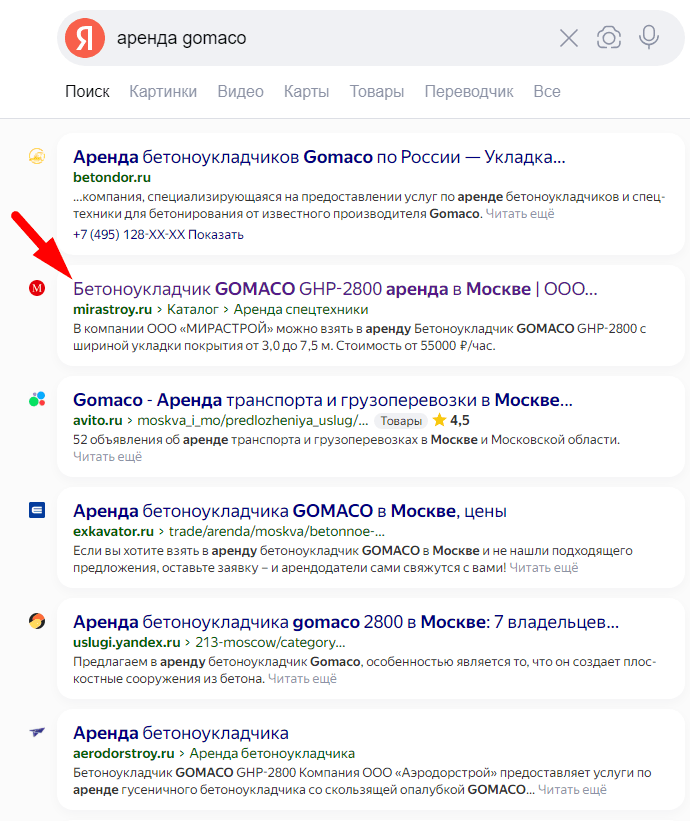Open Аренда бетоноукладчика breadcrumb under aerodorstroy.ru
This screenshot has height=821, width=690.
coord(272,753)
